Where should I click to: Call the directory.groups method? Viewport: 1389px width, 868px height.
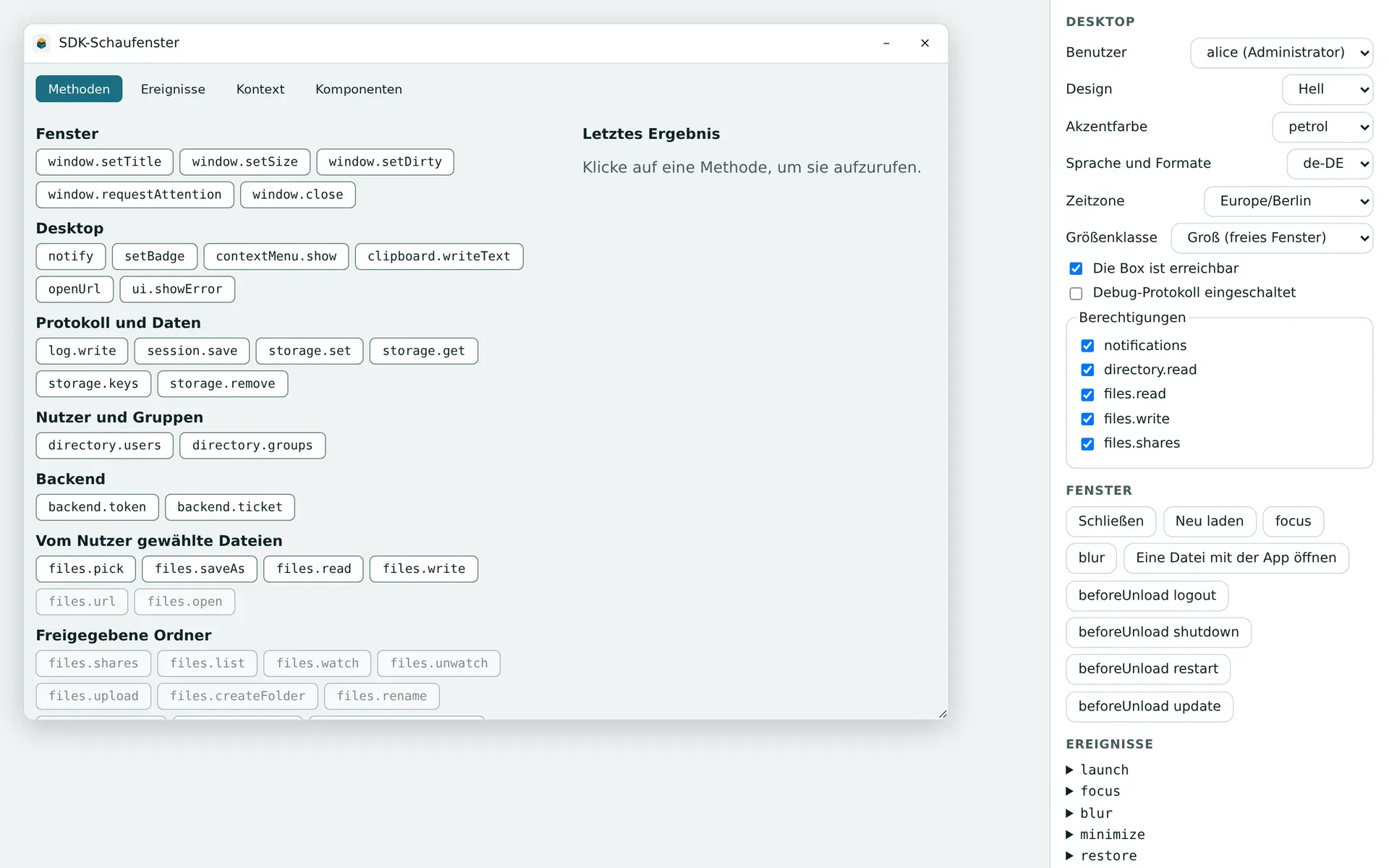pos(252,446)
